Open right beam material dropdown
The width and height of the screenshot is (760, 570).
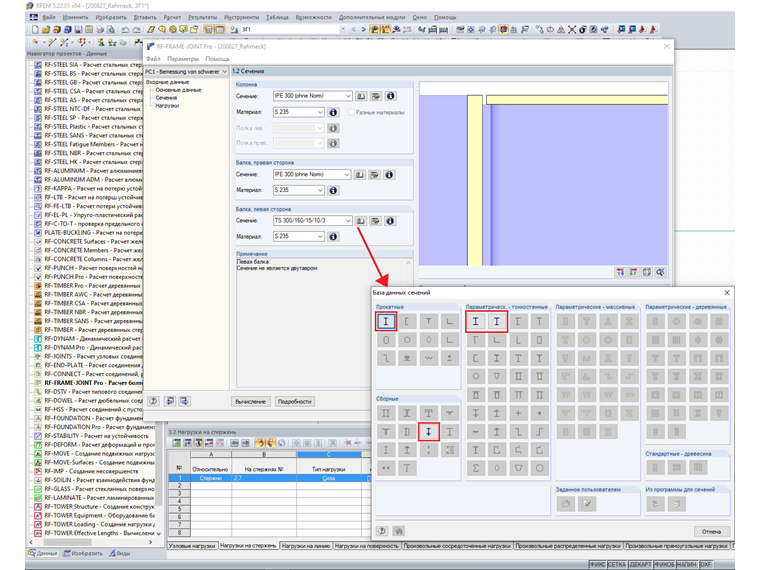(x=320, y=190)
